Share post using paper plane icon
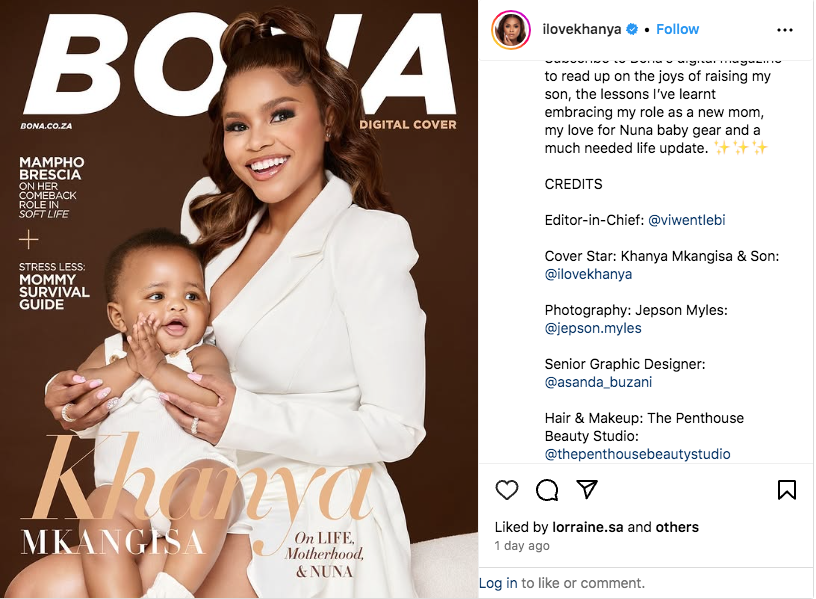The height and width of the screenshot is (599, 816). pos(586,489)
